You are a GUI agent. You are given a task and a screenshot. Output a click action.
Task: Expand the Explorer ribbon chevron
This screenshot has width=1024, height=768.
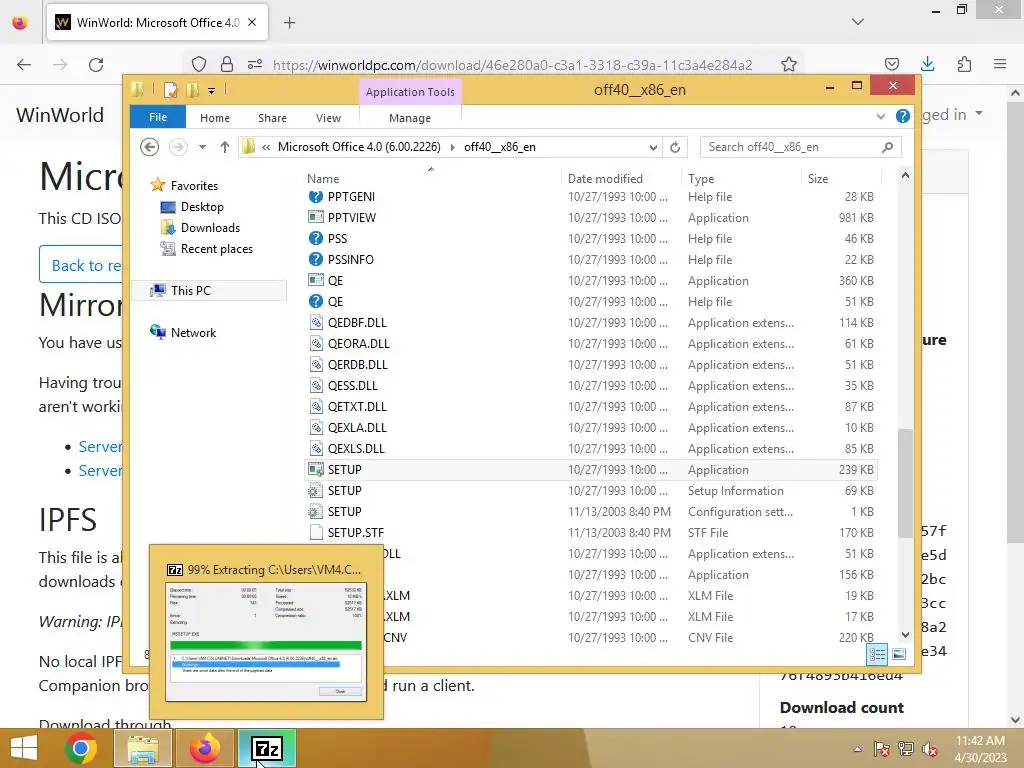pos(880,116)
